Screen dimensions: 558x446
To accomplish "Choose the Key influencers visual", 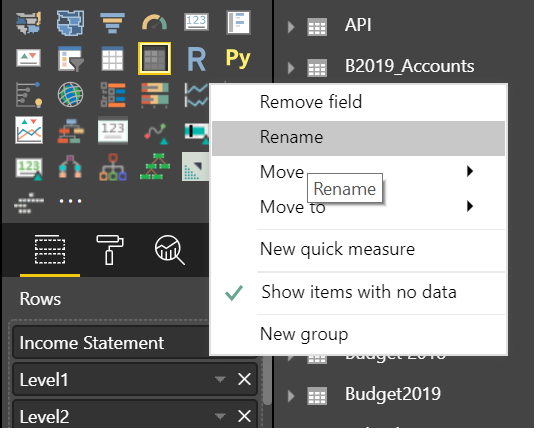I will pyautogui.click(x=28, y=95).
